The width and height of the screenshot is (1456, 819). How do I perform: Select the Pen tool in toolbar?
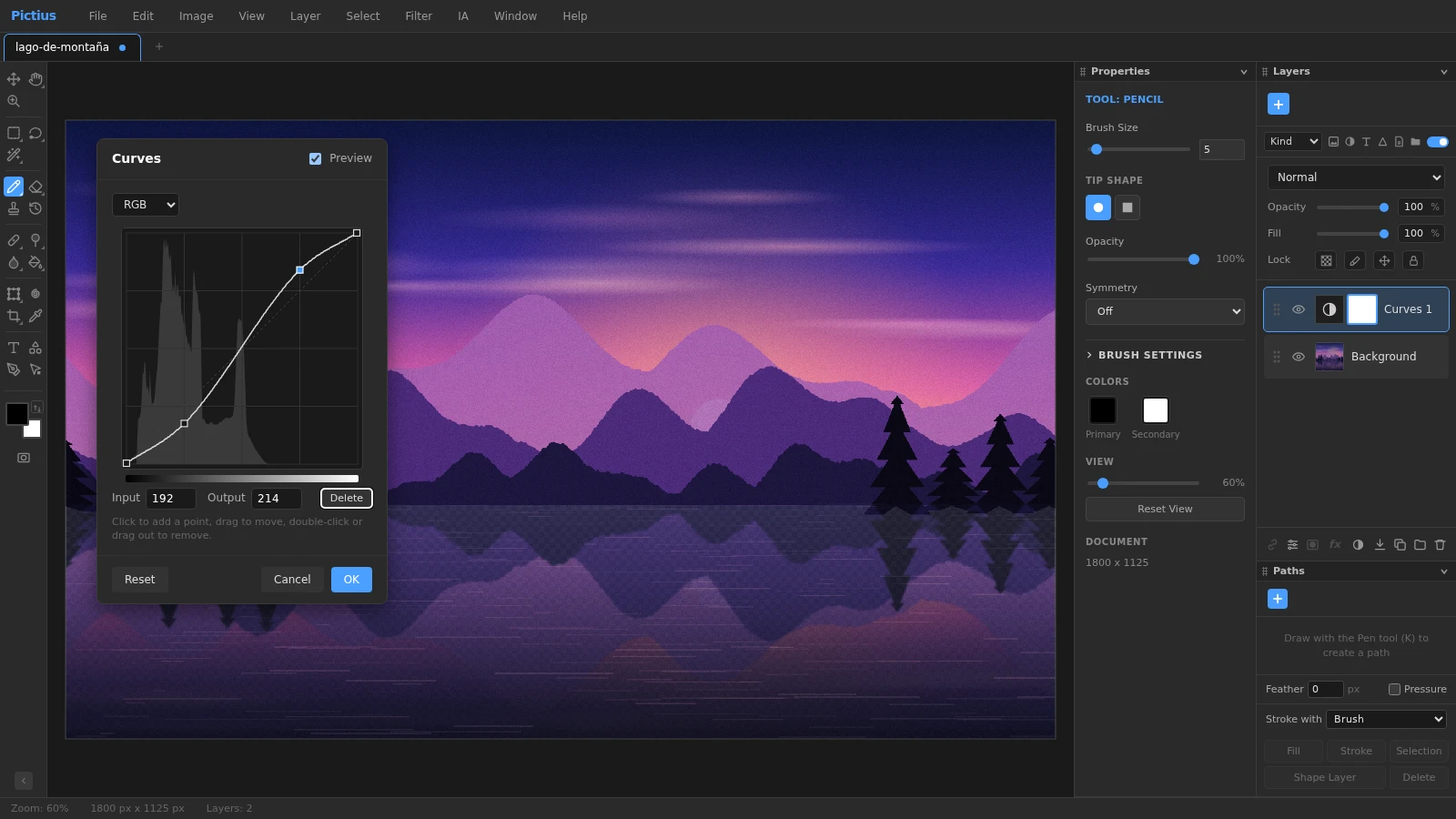coord(14,369)
